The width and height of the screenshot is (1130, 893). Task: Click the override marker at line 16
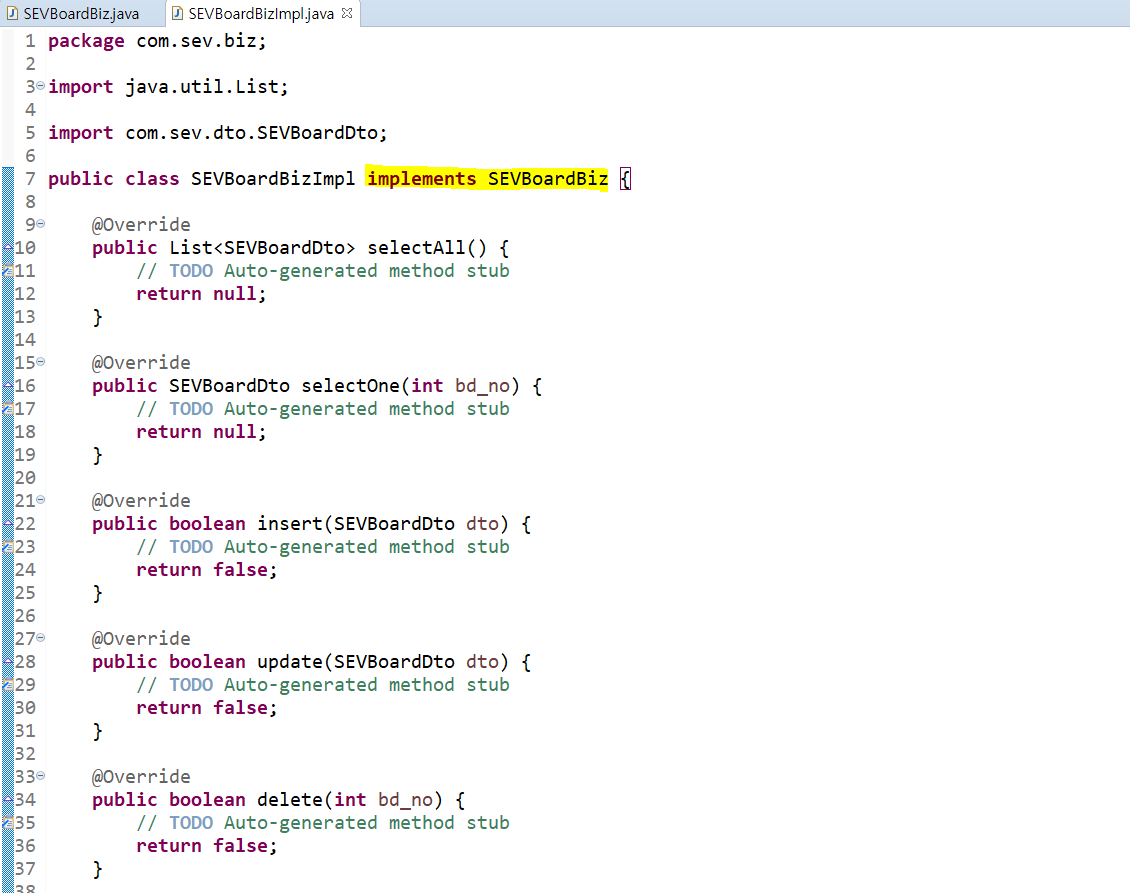[x=8, y=386]
